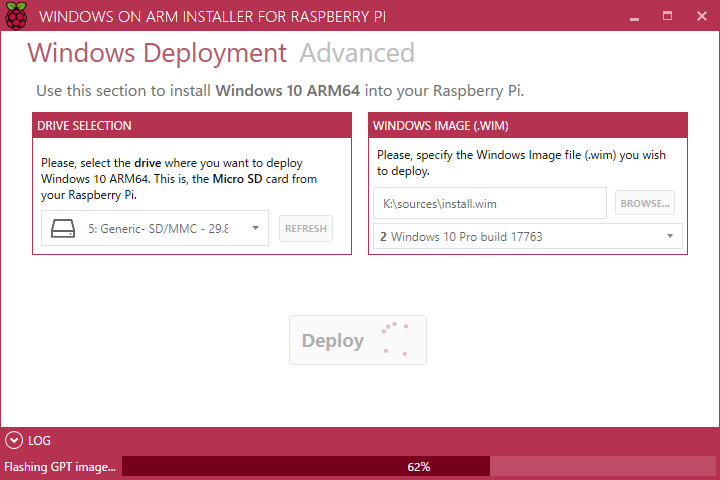Image resolution: width=720 pixels, height=480 pixels.
Task: Click the DRIVE SELECTION panel header
Action: [x=192, y=125]
